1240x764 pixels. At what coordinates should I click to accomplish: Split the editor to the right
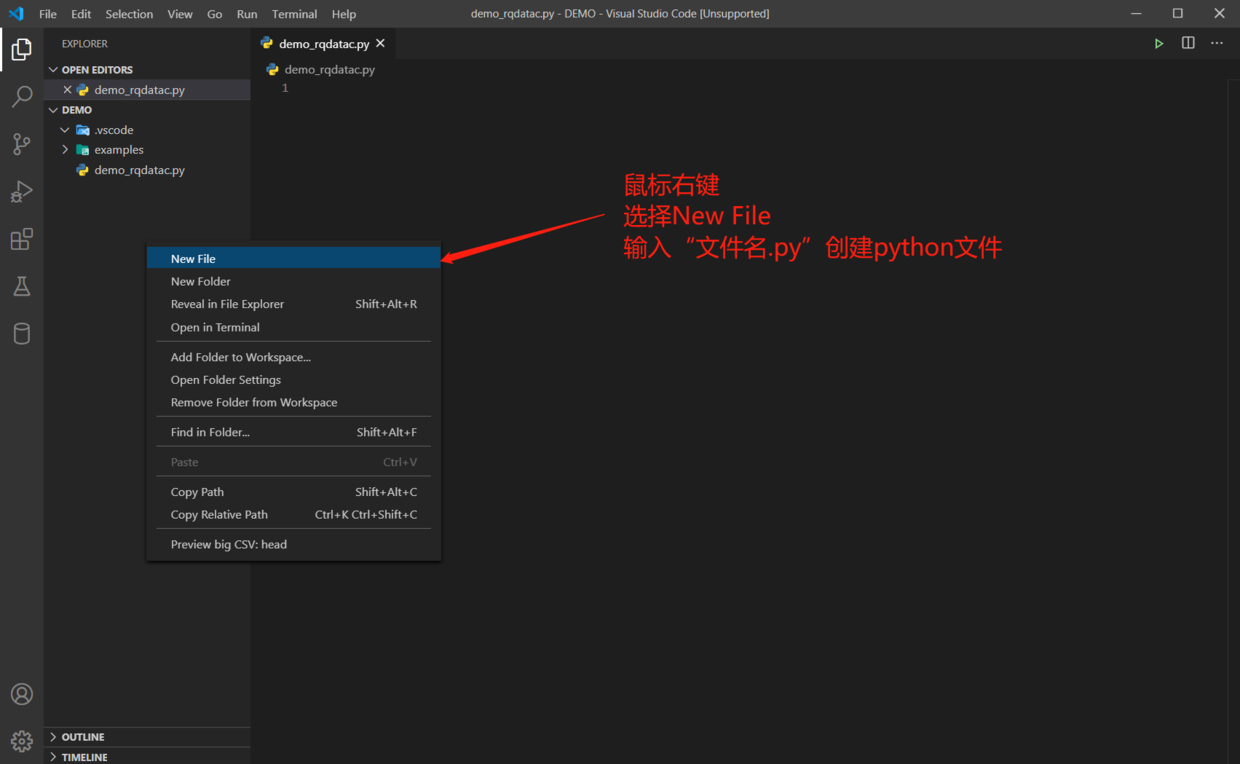[x=1188, y=44]
